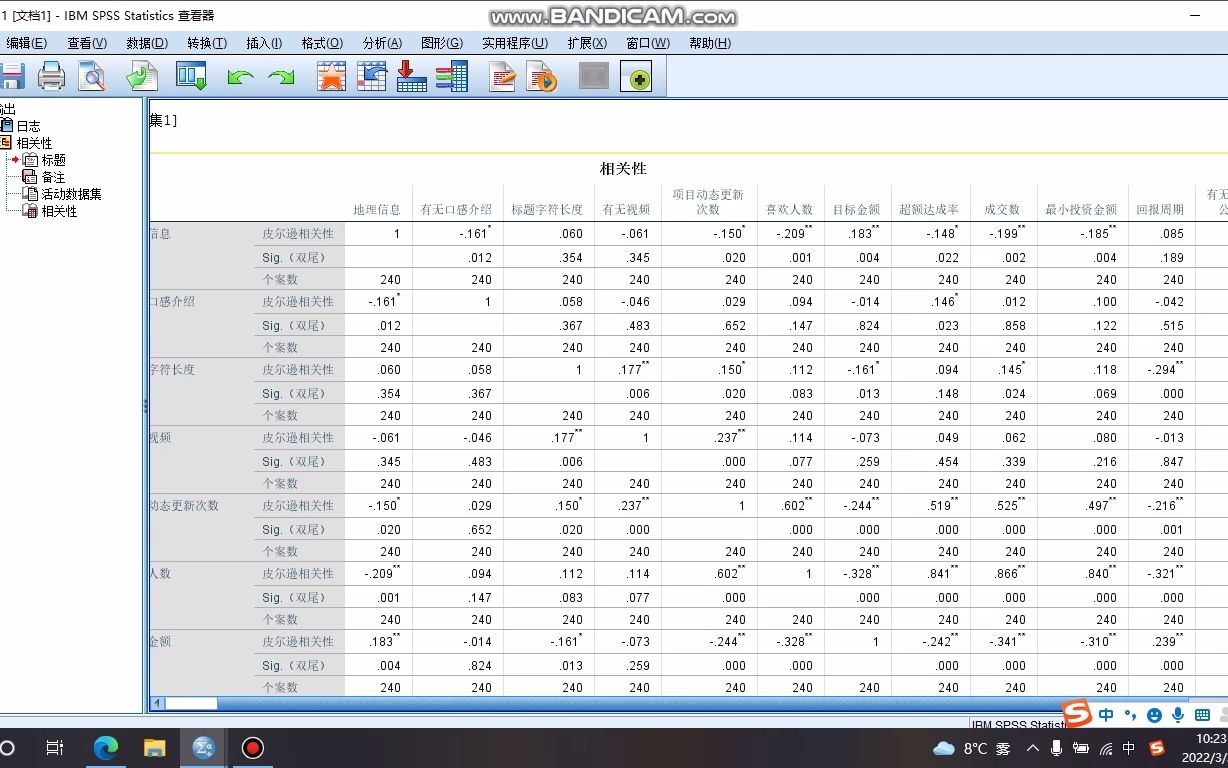Click the Save document toolbar icon
Image resolution: width=1228 pixels, height=768 pixels.
11,76
